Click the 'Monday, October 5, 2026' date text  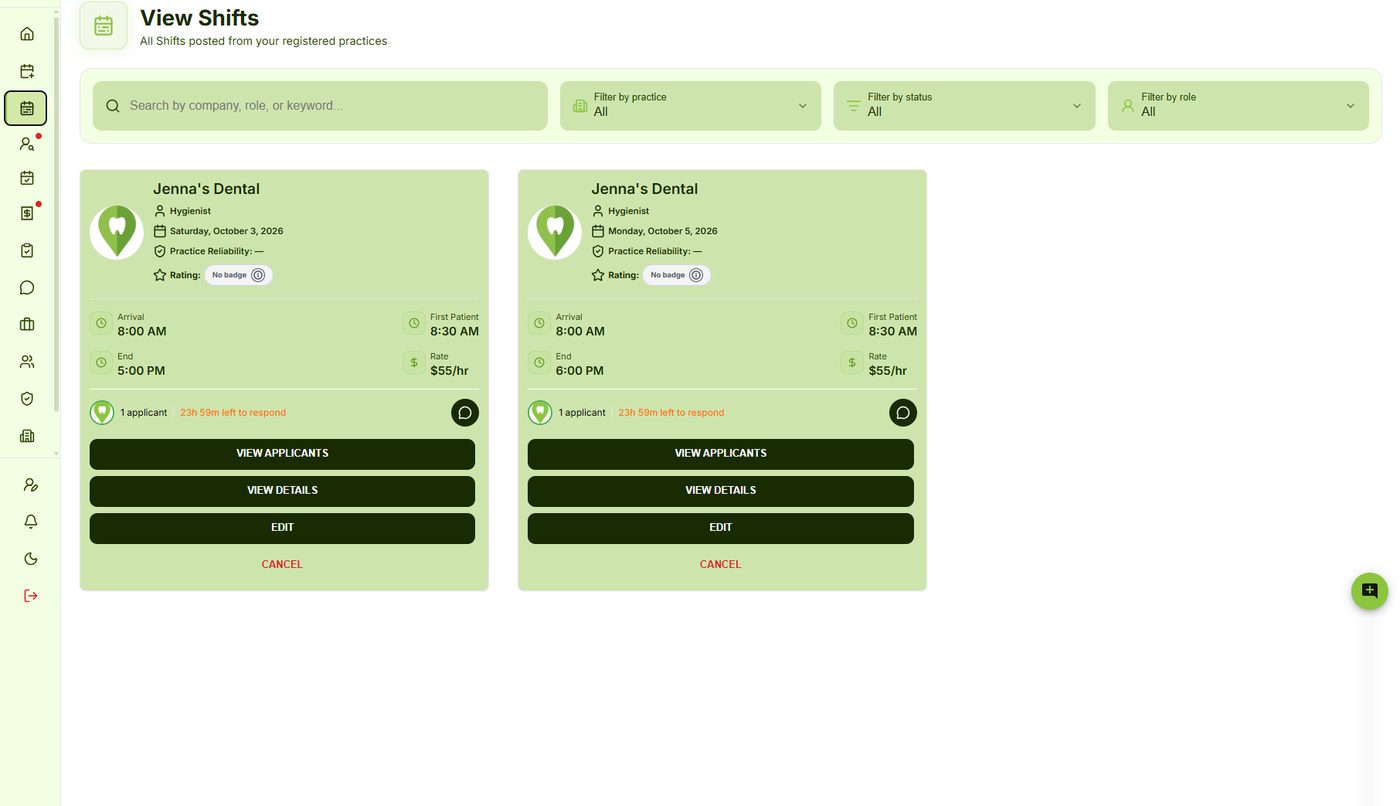click(x=663, y=231)
